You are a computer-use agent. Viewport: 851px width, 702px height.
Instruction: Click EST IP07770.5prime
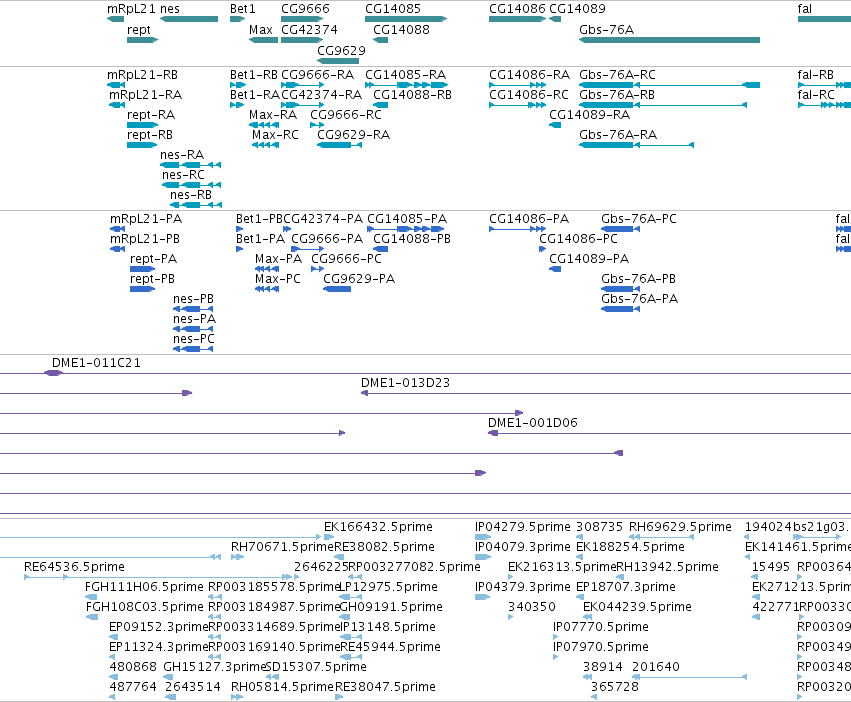(x=601, y=627)
